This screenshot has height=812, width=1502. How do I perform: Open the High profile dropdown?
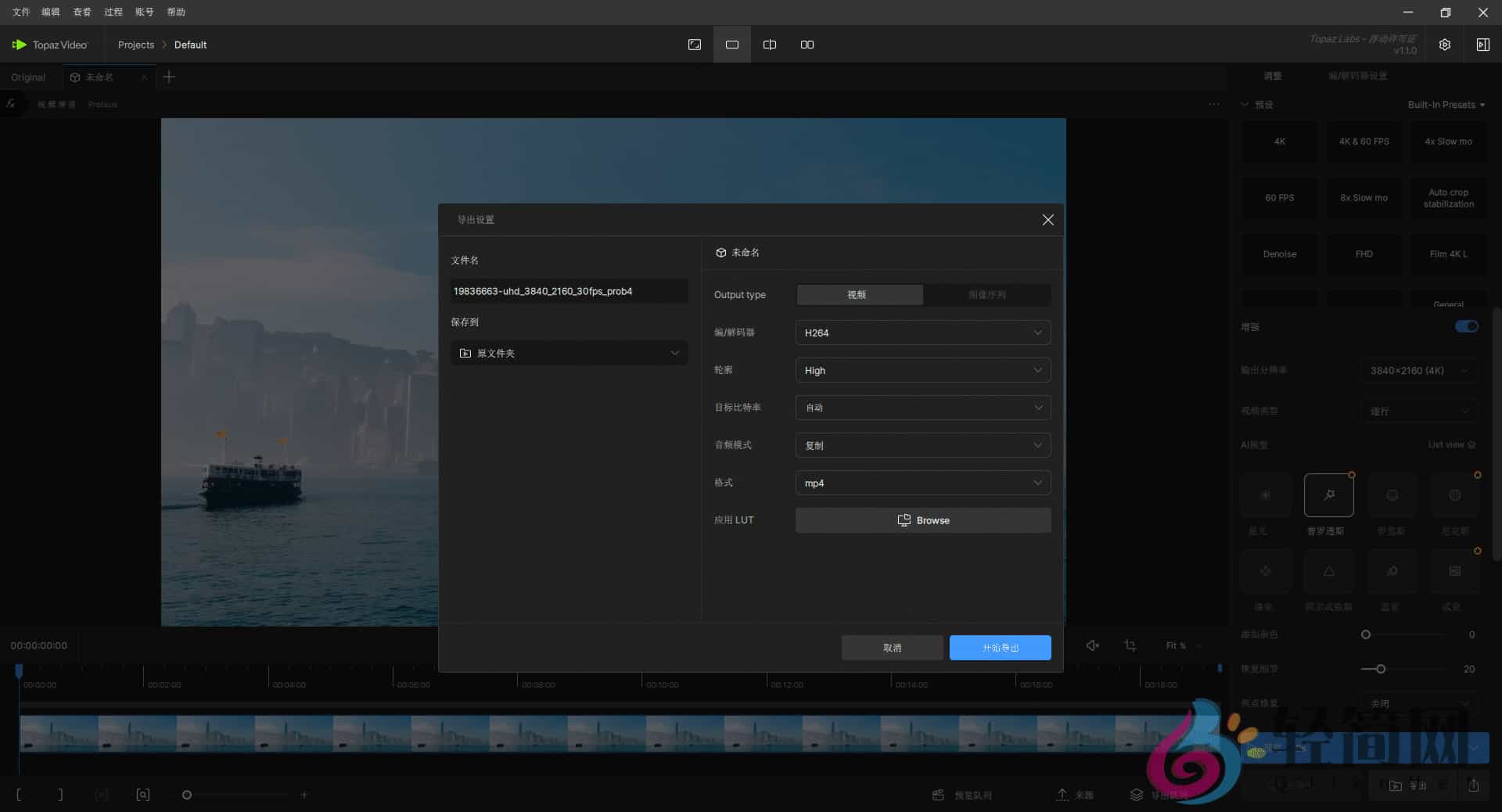[922, 370]
